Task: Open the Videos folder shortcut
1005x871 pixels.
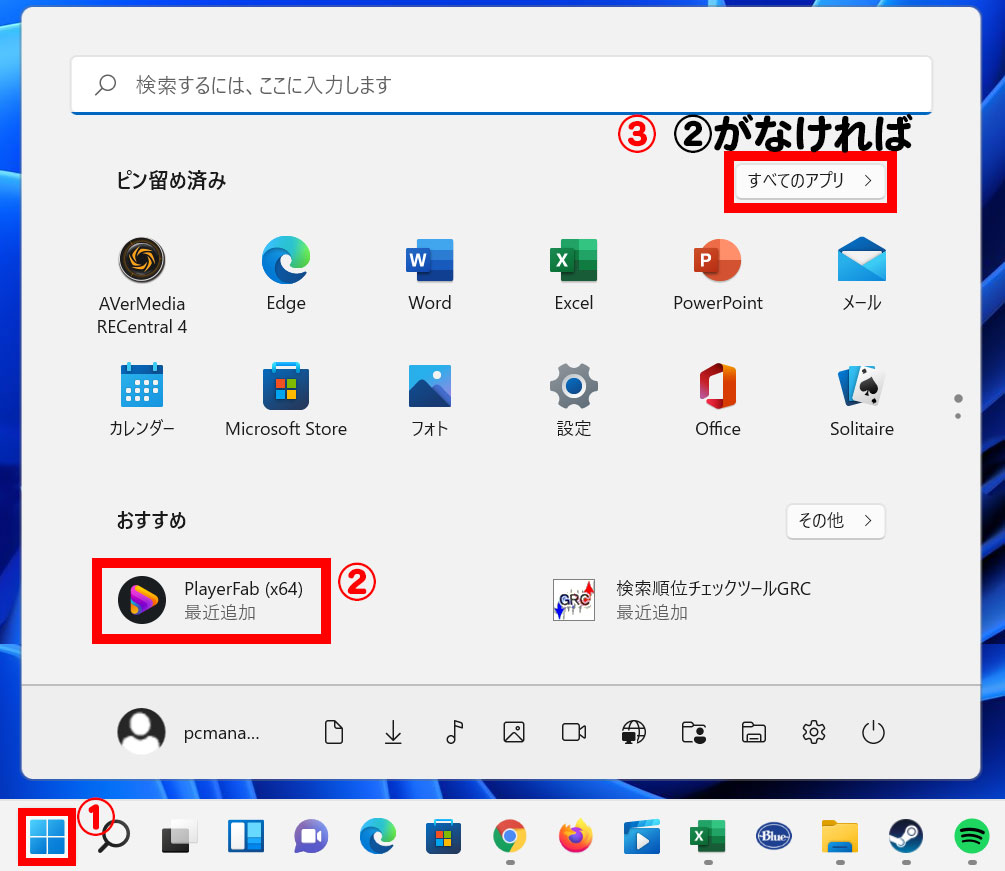Action: point(574,732)
